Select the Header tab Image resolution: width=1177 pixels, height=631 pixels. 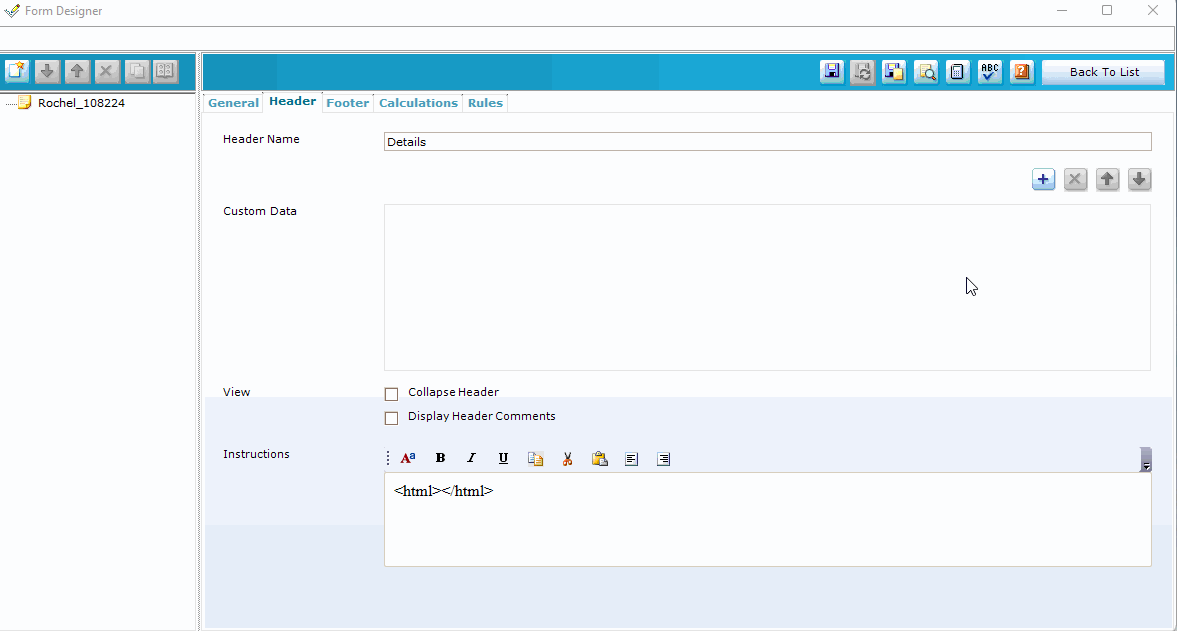click(292, 101)
